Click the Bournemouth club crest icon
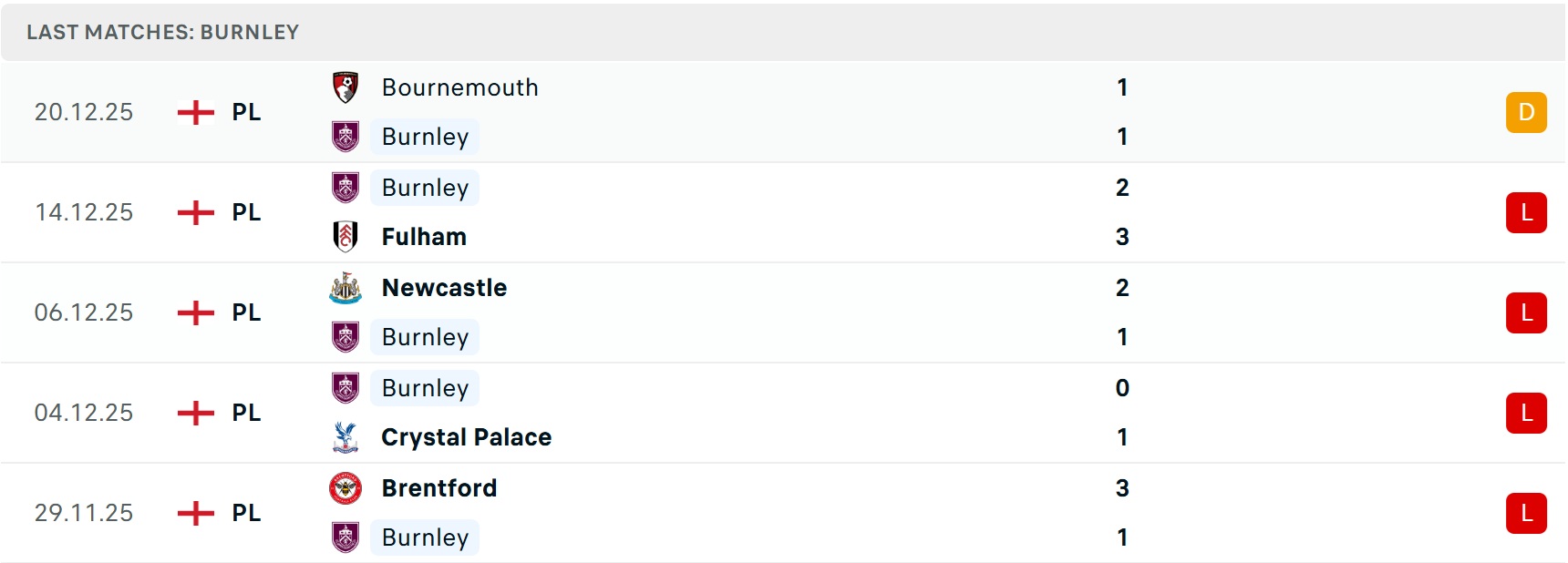Screen dimensions: 1568x563 tap(346, 87)
